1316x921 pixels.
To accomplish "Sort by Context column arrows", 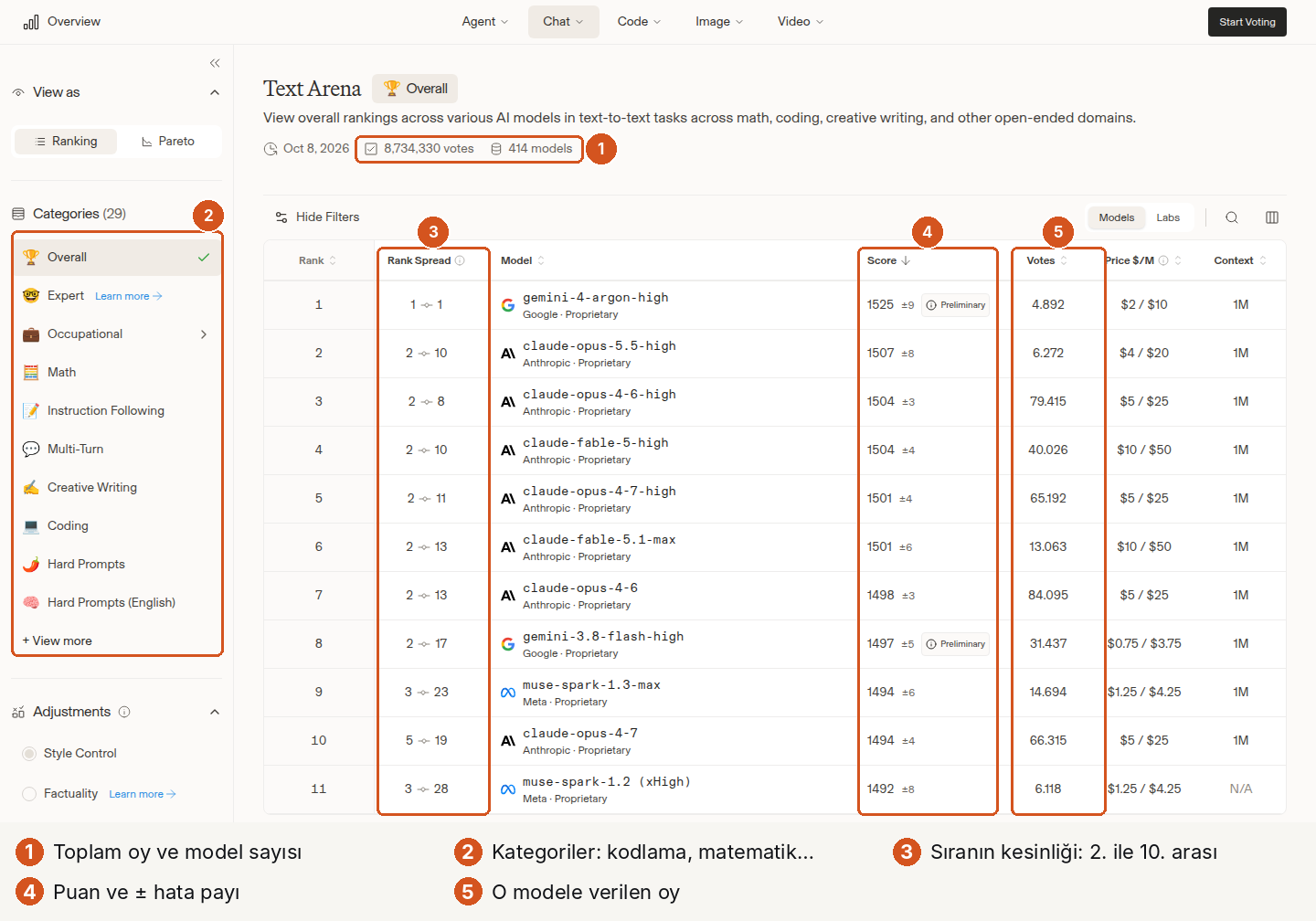I will coord(1263,260).
